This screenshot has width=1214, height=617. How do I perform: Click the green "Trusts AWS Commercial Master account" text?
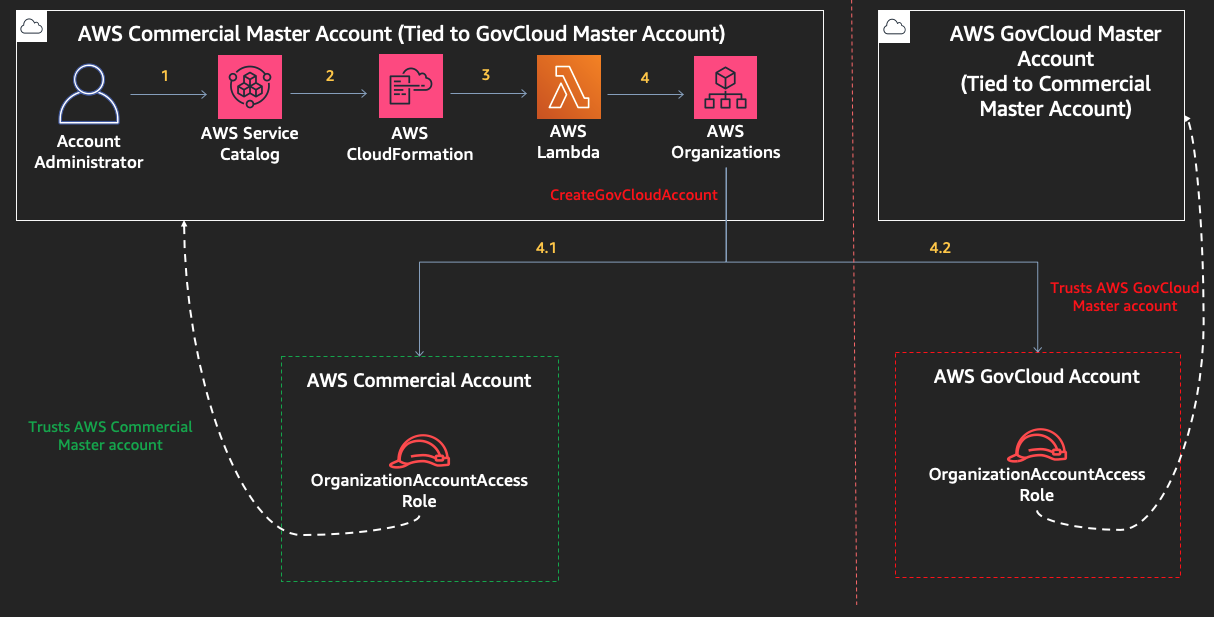[110, 436]
